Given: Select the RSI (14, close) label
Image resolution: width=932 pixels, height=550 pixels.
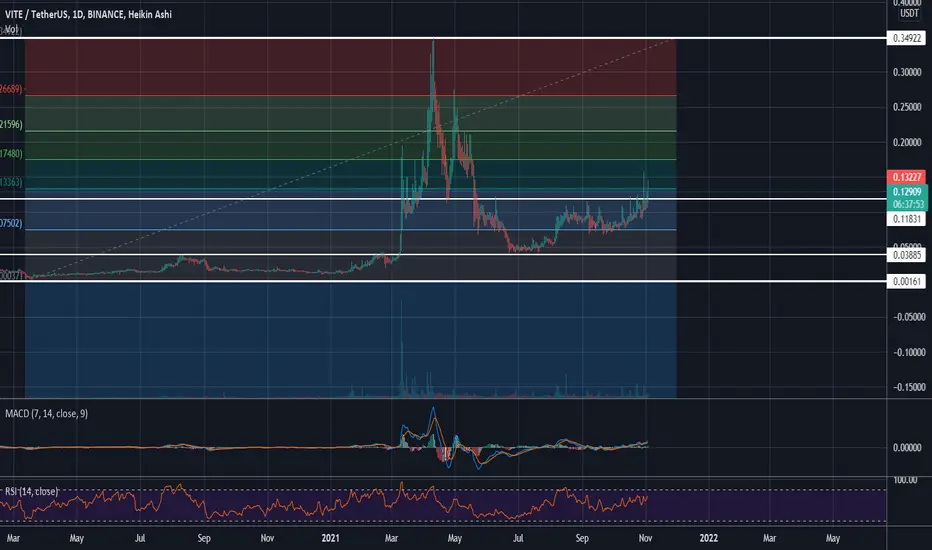Looking at the screenshot, I should point(32,492).
